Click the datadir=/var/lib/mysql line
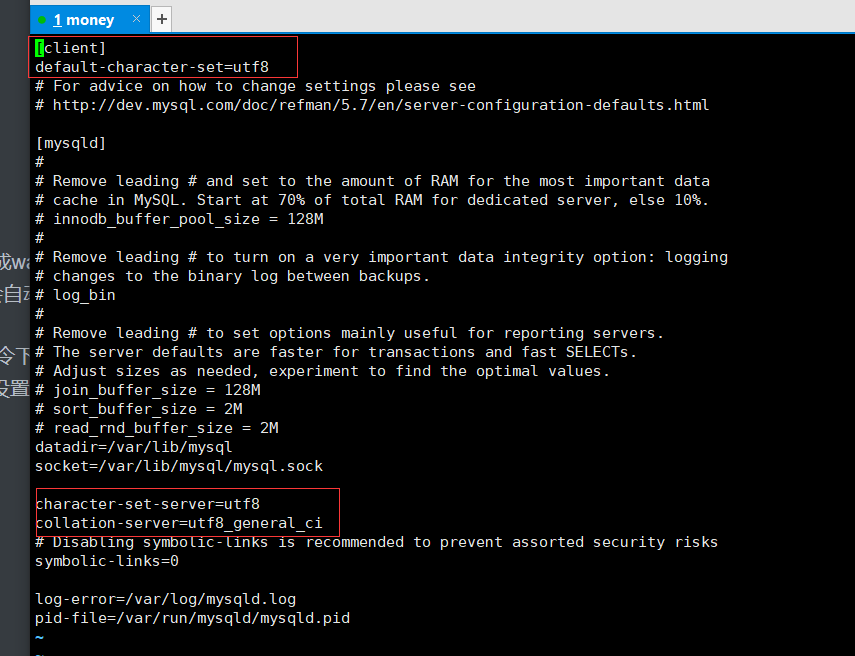The width and height of the screenshot is (855, 656). (x=133, y=447)
